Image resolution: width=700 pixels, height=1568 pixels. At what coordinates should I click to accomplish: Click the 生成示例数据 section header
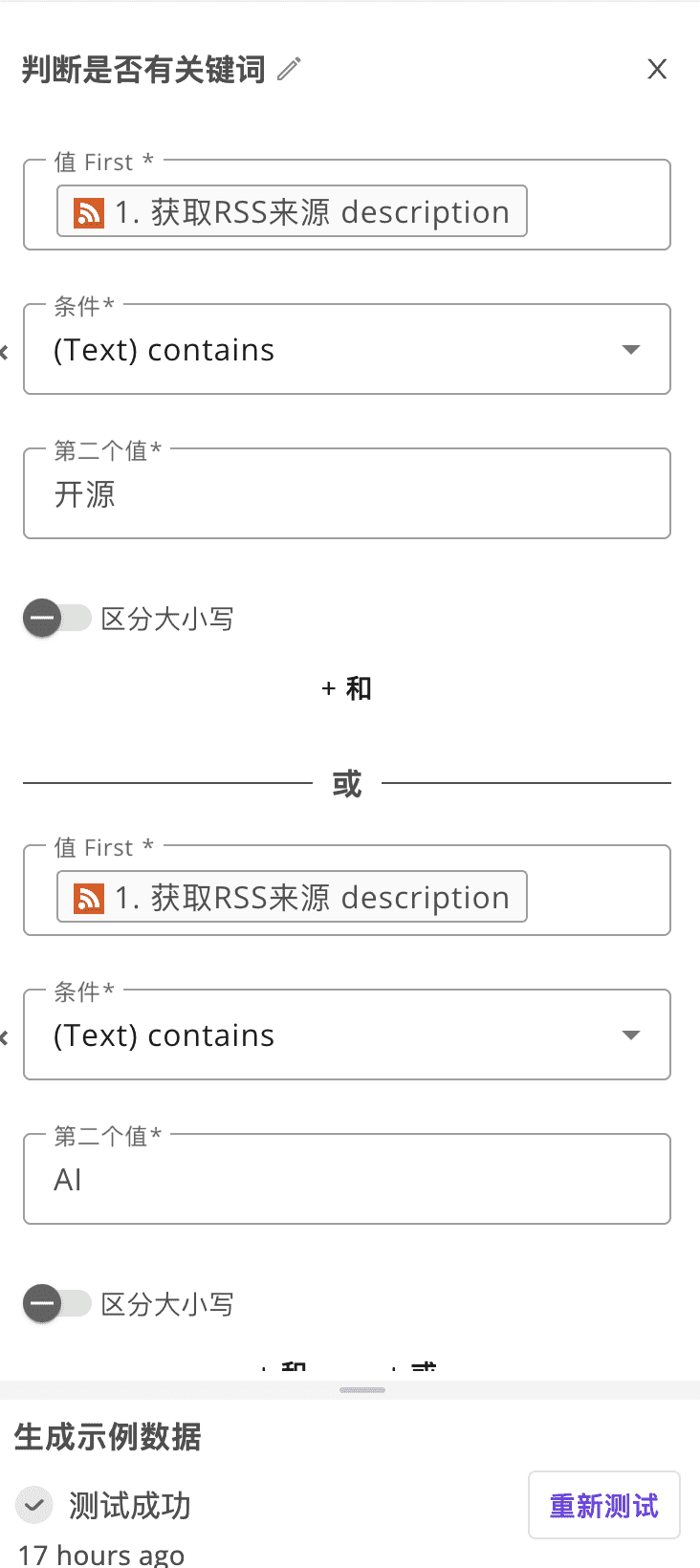pos(108,1436)
